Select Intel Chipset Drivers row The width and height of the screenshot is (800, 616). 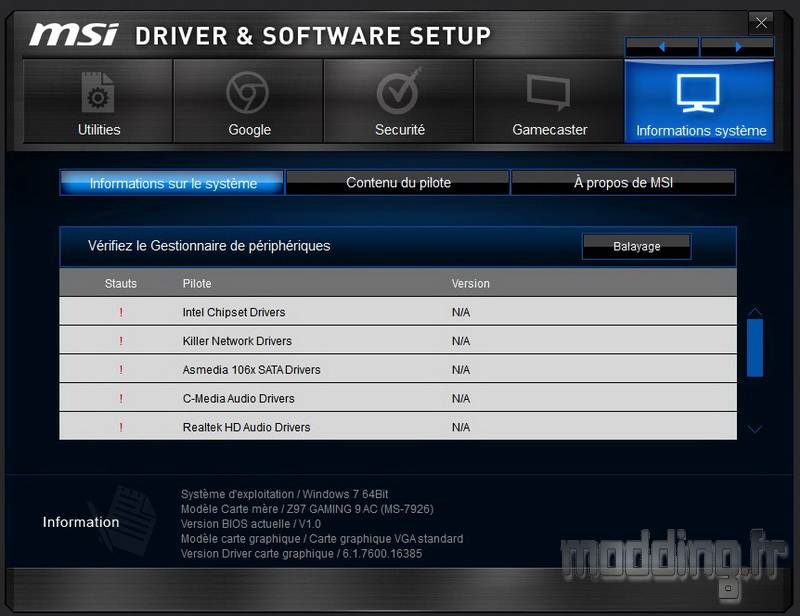398,311
